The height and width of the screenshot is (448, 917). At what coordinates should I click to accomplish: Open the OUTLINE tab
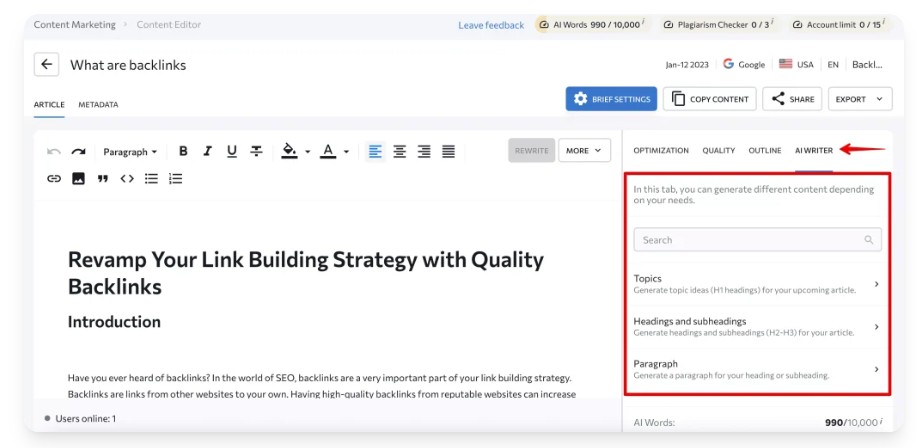coord(765,150)
